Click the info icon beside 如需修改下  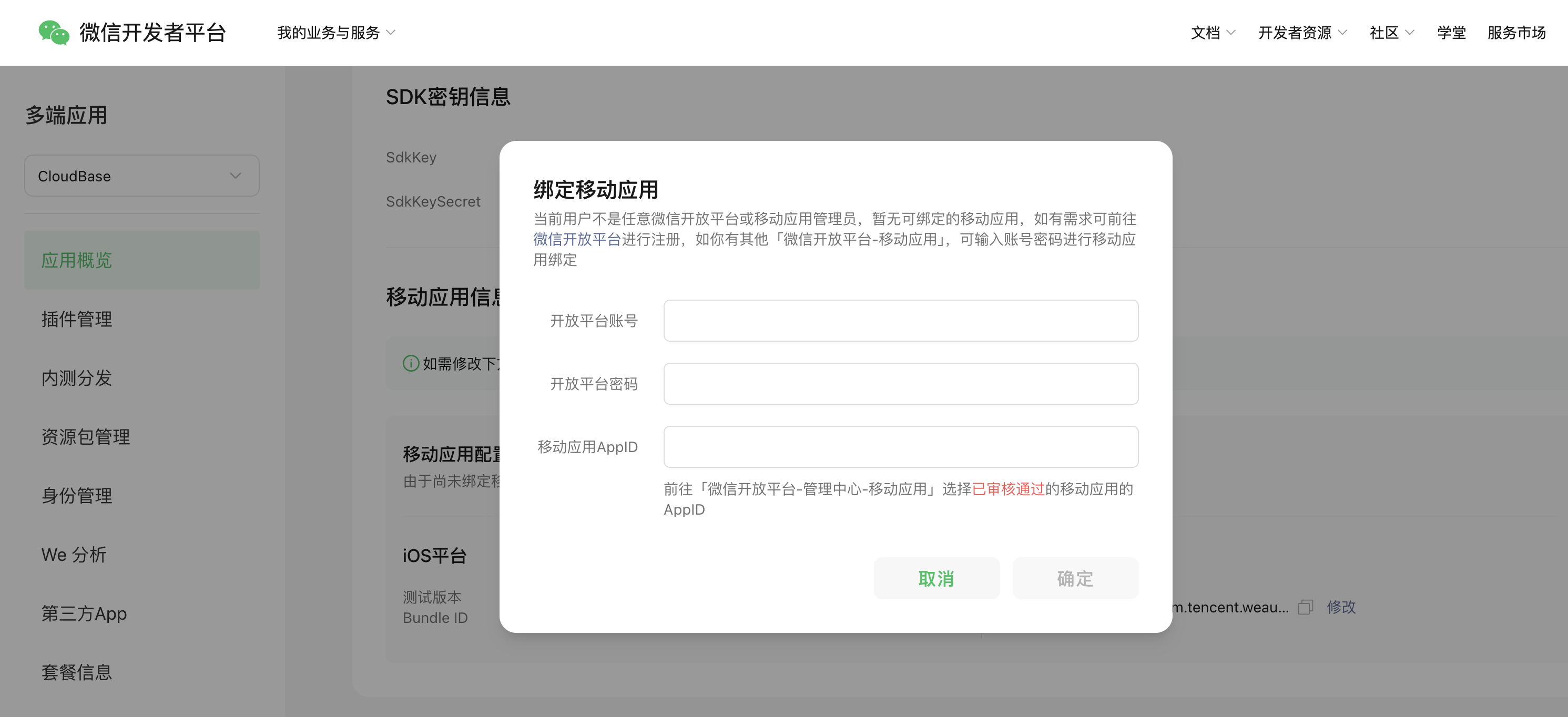tap(411, 363)
